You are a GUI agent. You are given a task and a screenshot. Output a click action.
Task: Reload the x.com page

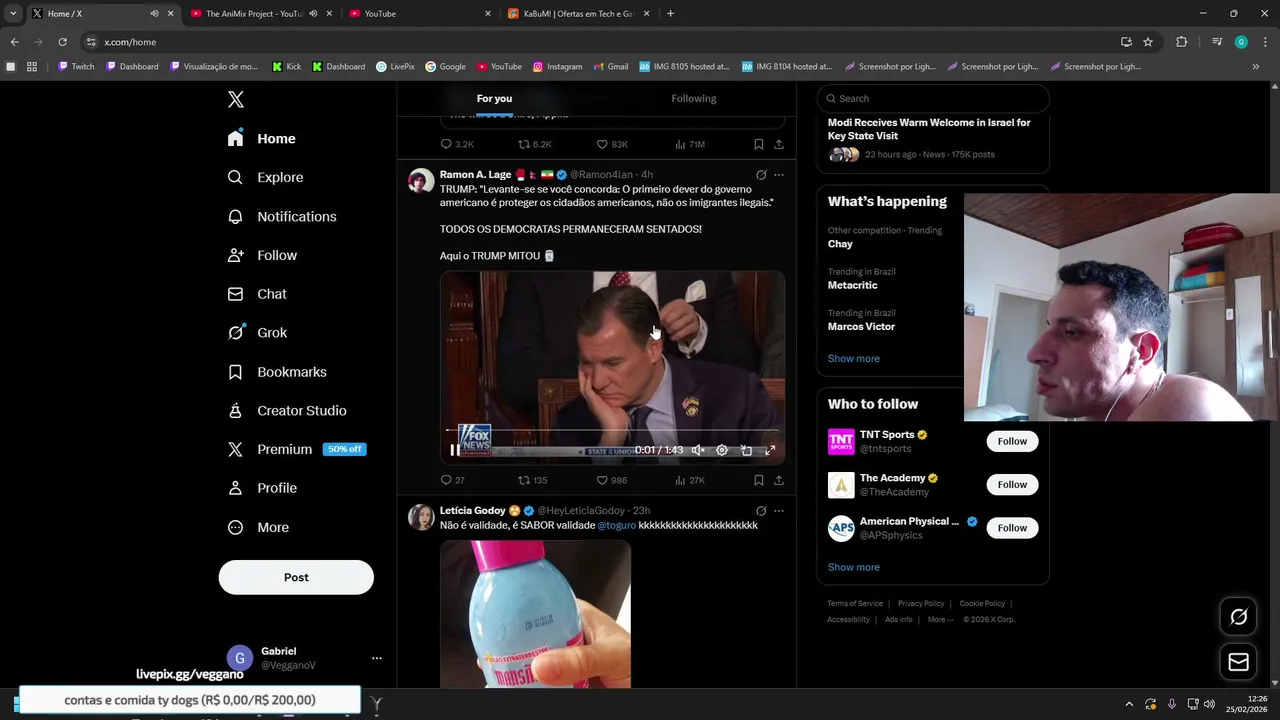point(62,42)
